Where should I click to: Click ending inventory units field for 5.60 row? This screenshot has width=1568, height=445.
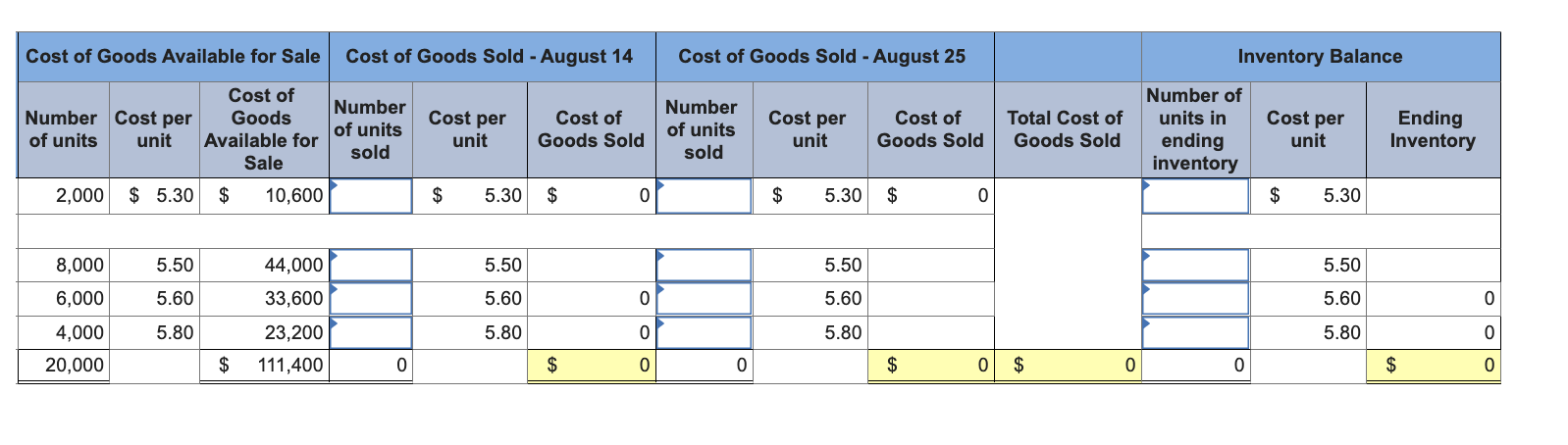point(1196,298)
